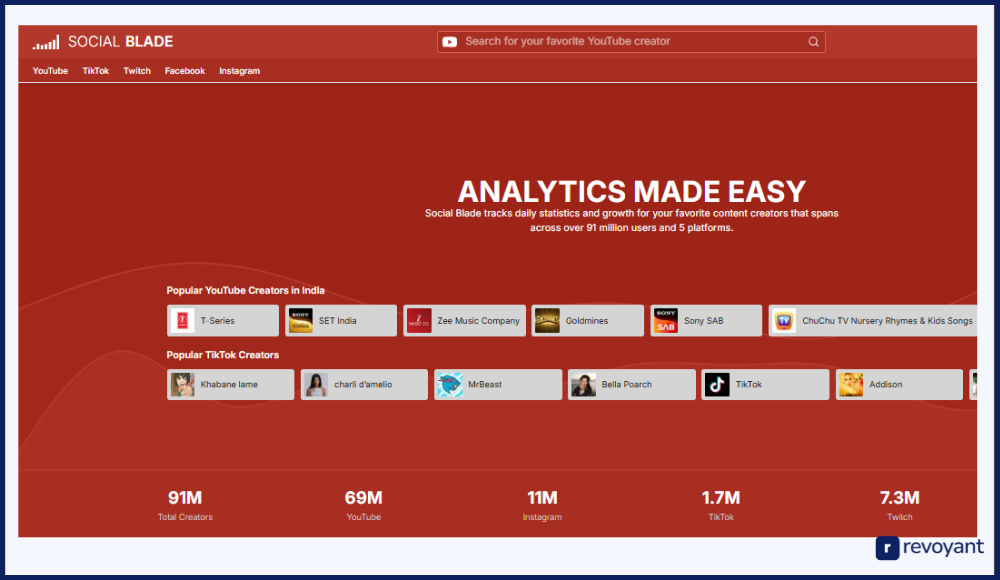Click the Zee Music Company logo

click(x=419, y=321)
